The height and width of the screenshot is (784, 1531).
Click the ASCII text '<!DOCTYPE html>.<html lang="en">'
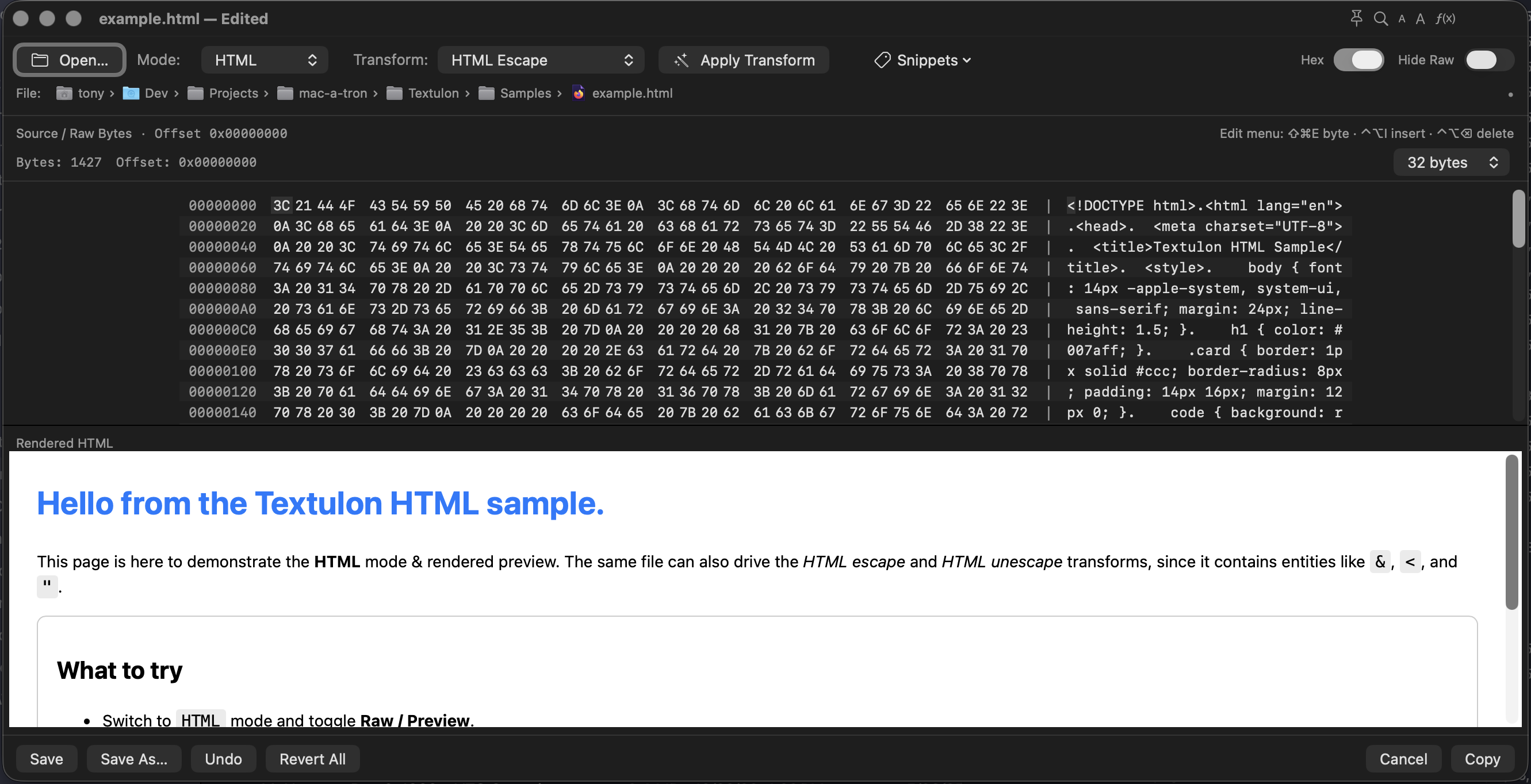tap(1205, 206)
